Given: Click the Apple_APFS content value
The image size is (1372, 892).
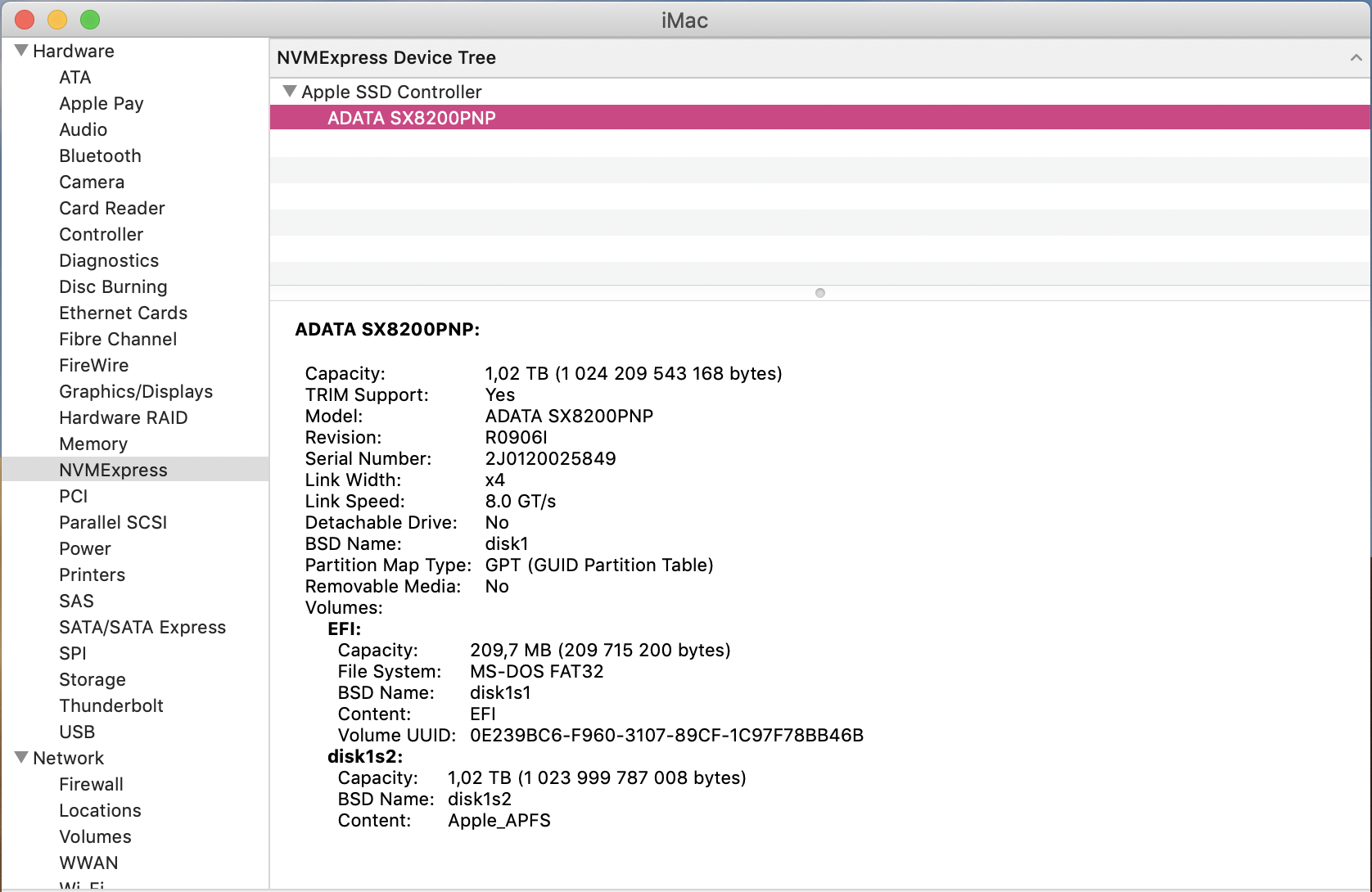Looking at the screenshot, I should (x=499, y=820).
